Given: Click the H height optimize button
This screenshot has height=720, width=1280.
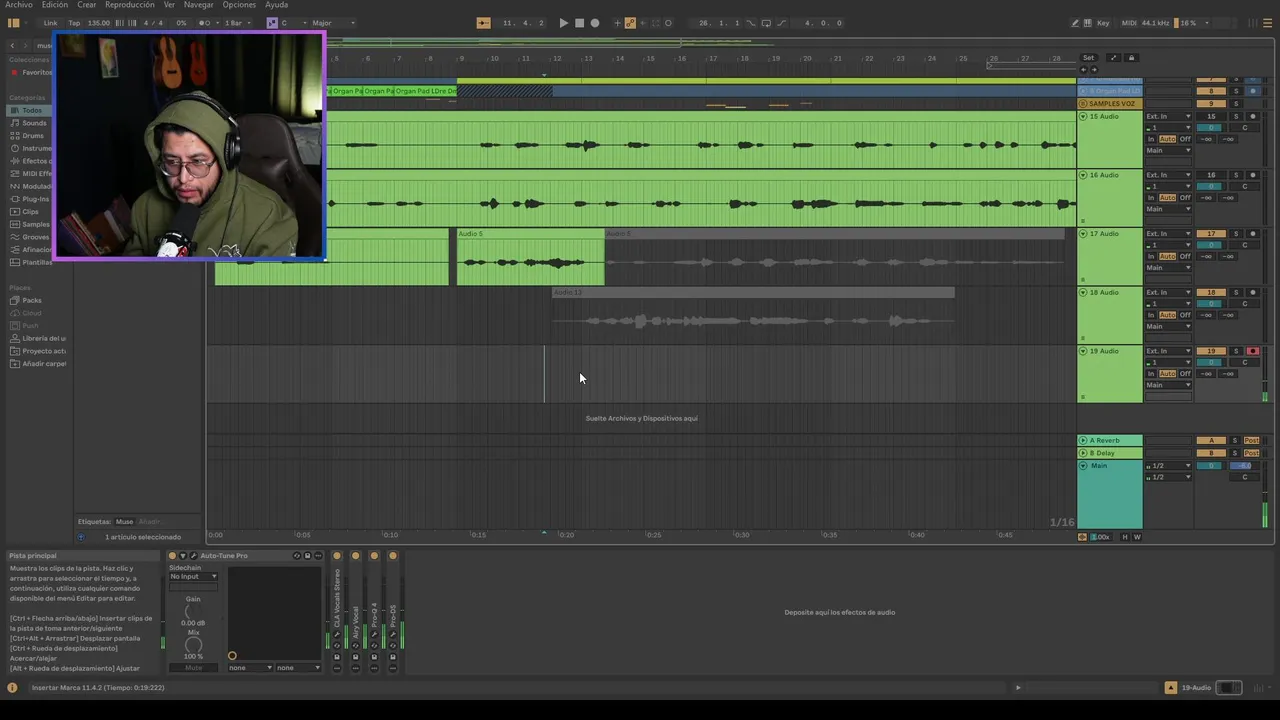Looking at the screenshot, I should [1125, 537].
